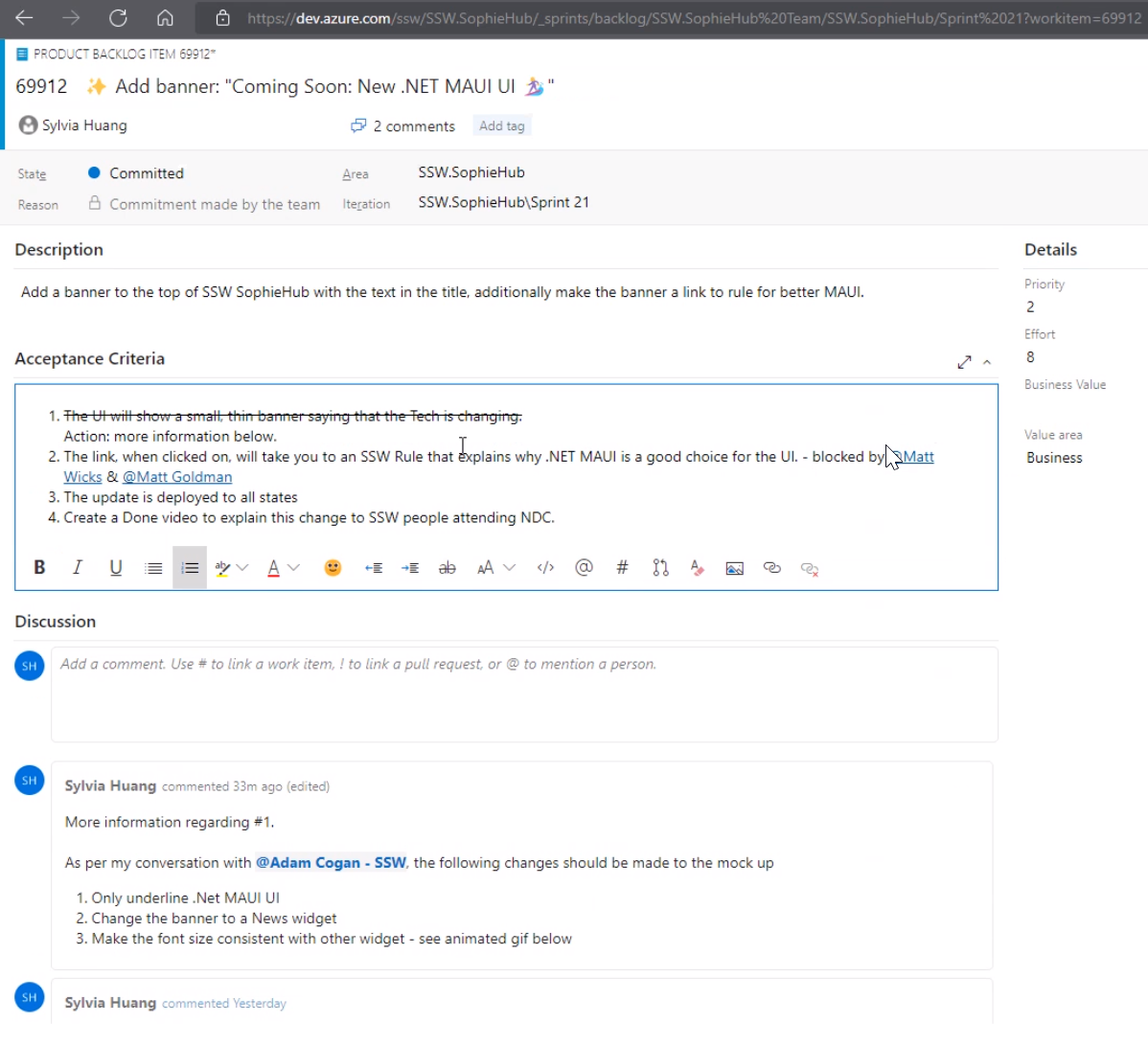Maximize the Acceptance Criteria editor

(x=964, y=362)
